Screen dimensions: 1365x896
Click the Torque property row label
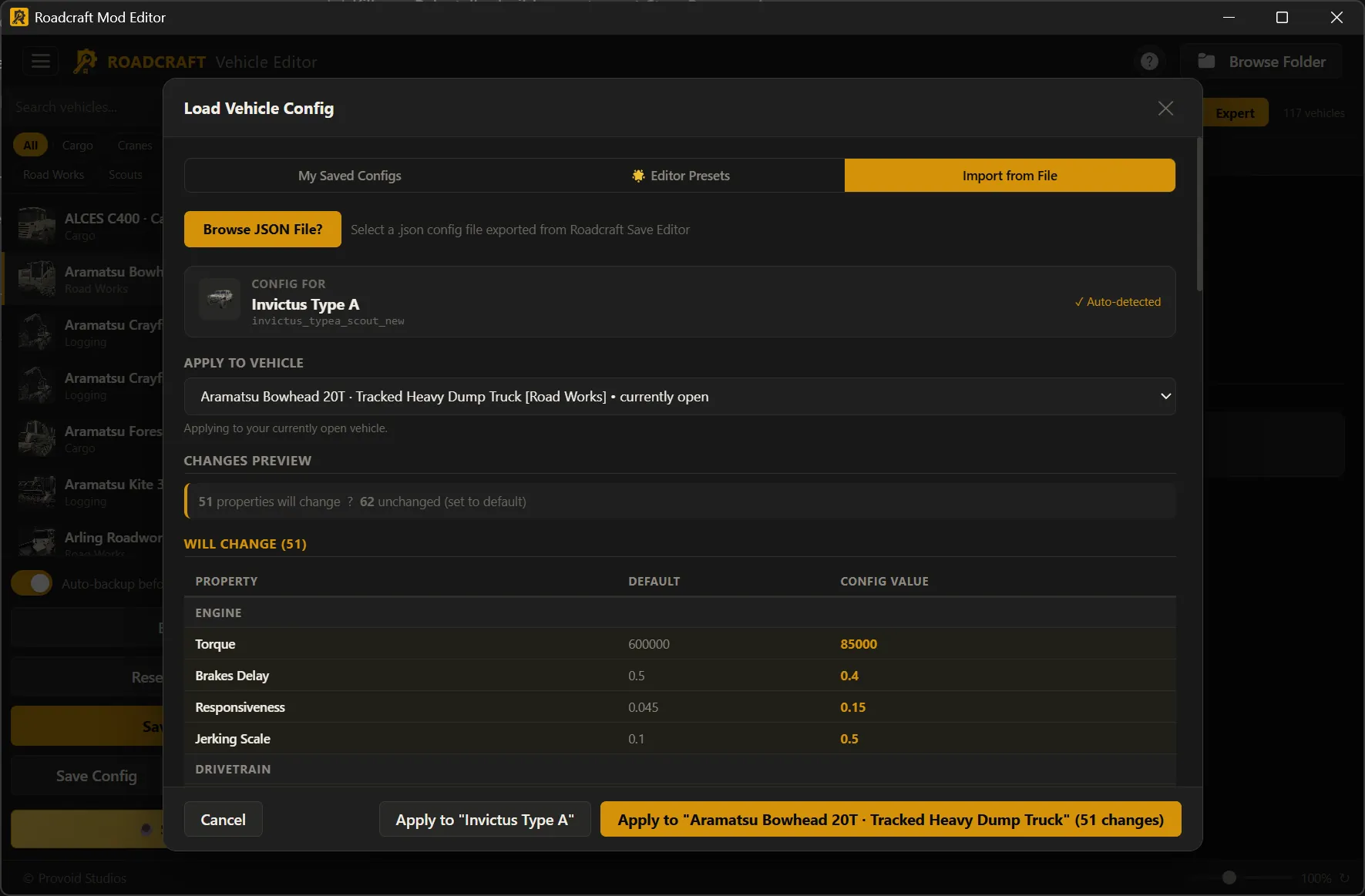215,644
